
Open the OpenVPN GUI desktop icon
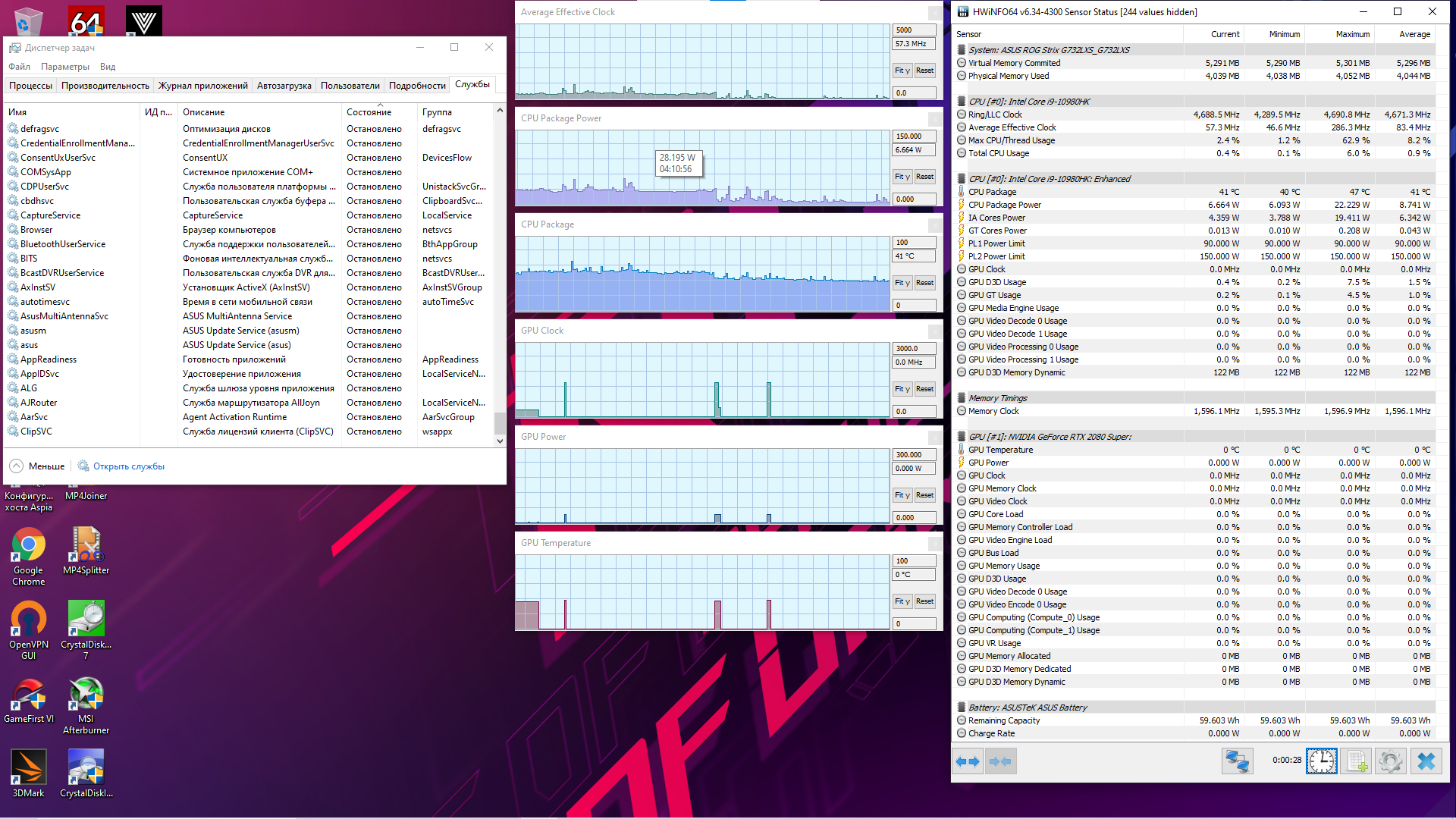[x=28, y=630]
